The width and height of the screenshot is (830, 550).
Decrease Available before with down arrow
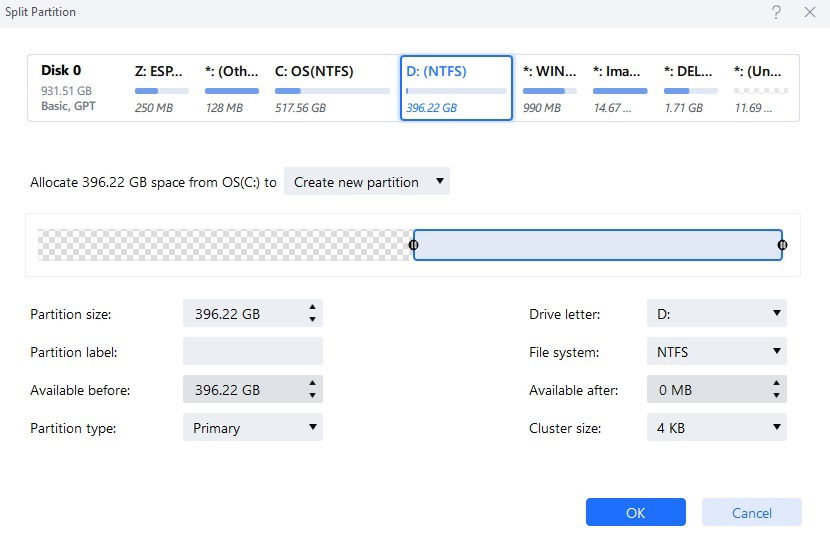click(x=312, y=395)
